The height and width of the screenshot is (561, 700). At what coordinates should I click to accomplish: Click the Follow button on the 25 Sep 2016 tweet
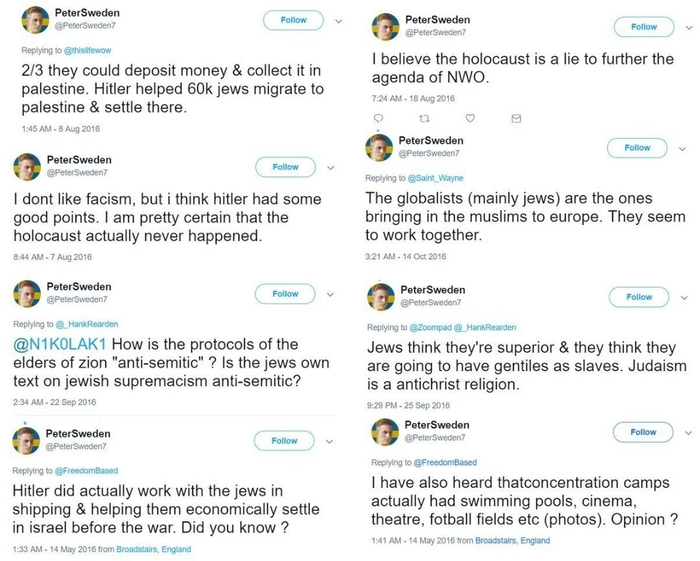coord(639,297)
